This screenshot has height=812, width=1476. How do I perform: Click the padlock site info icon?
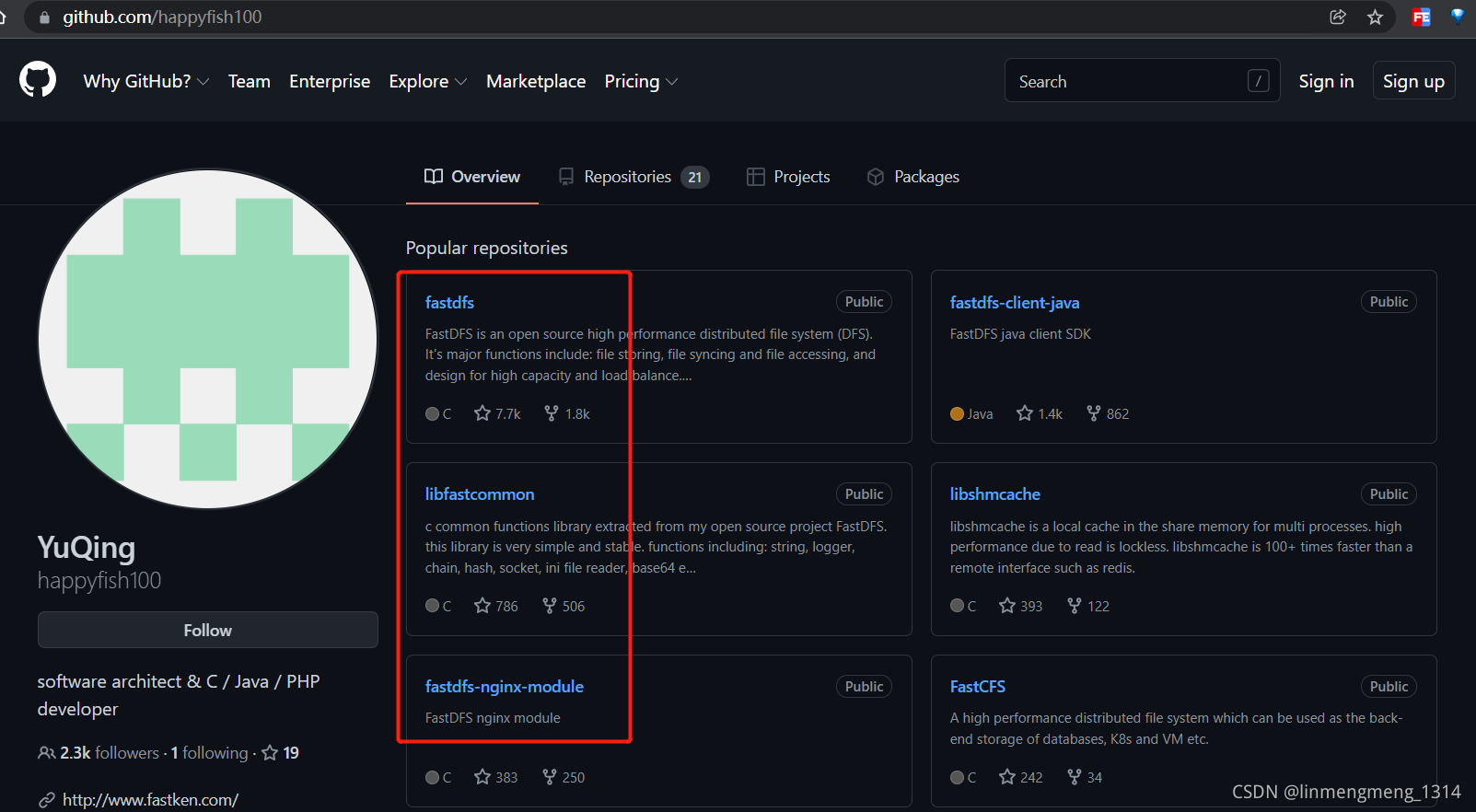point(44,17)
